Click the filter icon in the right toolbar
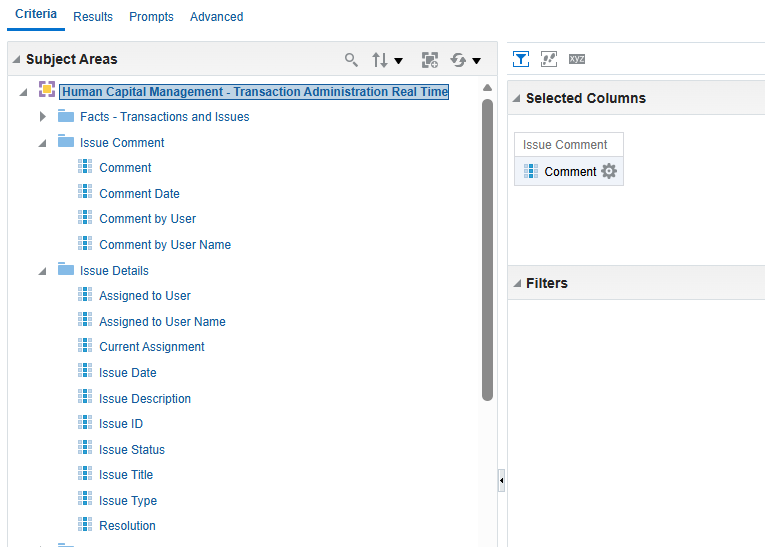The height and width of the screenshot is (547, 765). [521, 59]
